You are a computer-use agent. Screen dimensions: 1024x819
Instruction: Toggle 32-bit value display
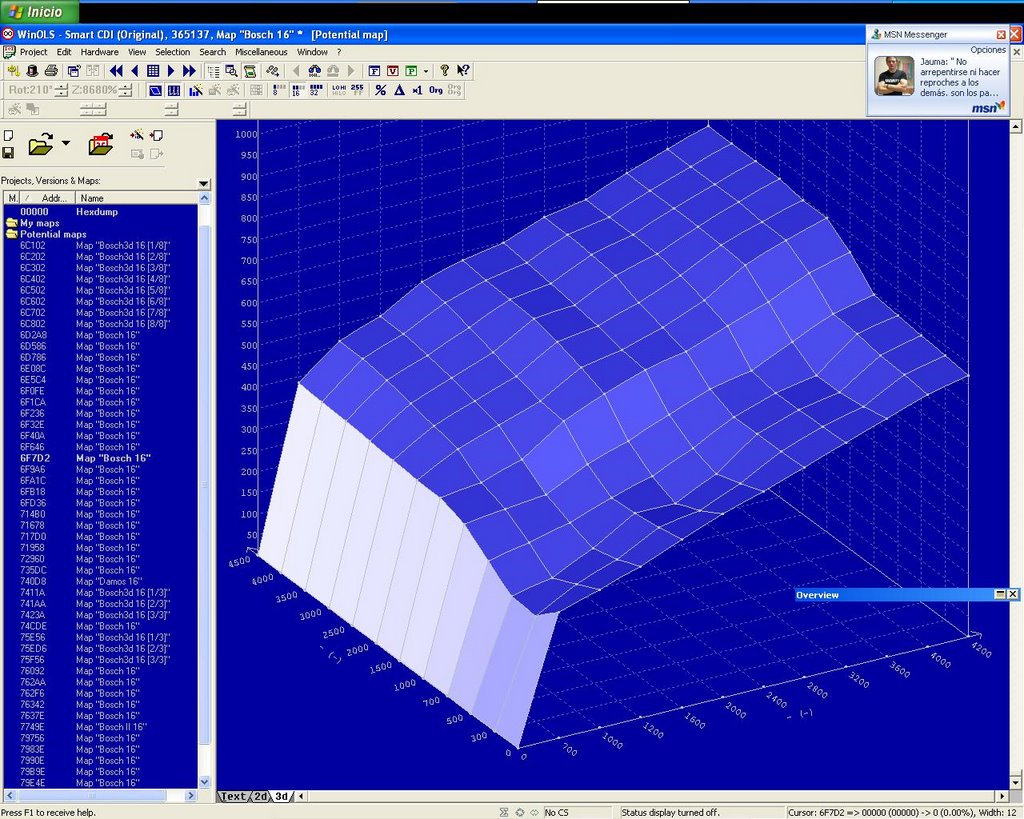pyautogui.click(x=316, y=90)
